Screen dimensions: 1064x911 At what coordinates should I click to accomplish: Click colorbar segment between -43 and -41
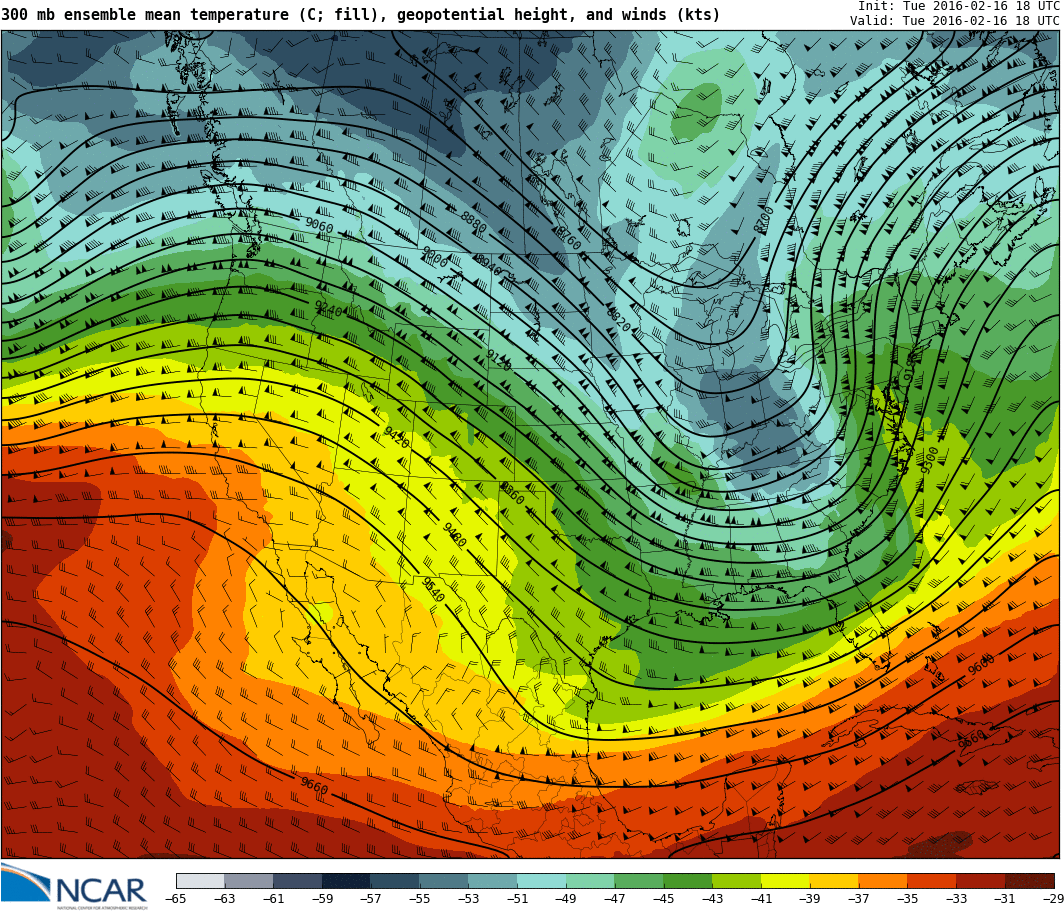tap(737, 880)
